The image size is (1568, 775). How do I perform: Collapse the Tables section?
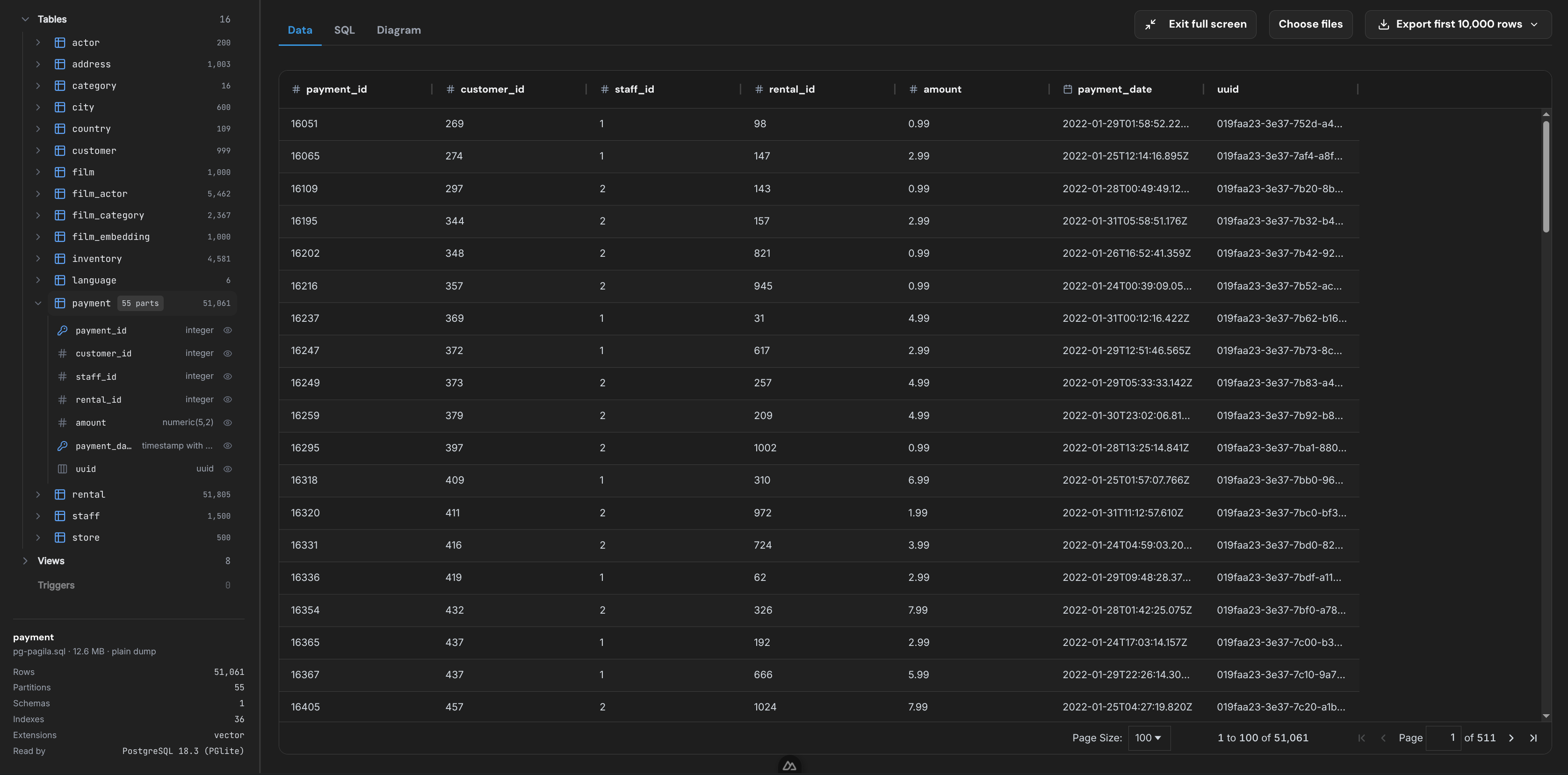coord(25,20)
